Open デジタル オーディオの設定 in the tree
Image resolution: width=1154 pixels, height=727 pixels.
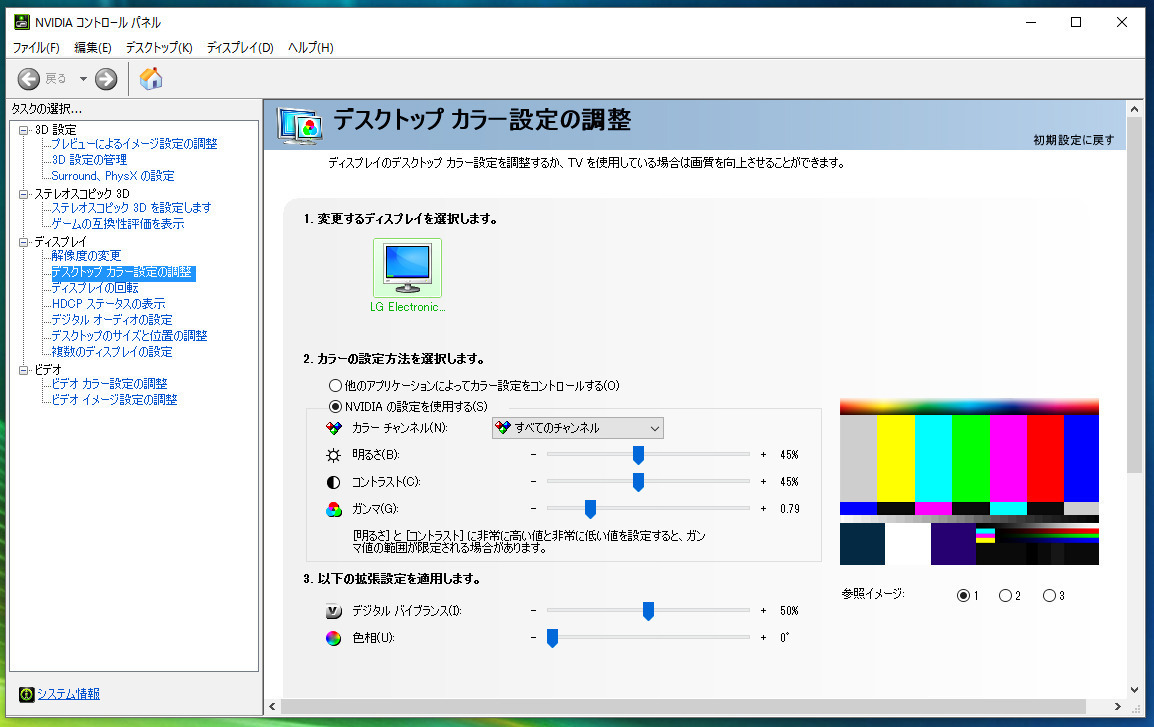click(112, 320)
